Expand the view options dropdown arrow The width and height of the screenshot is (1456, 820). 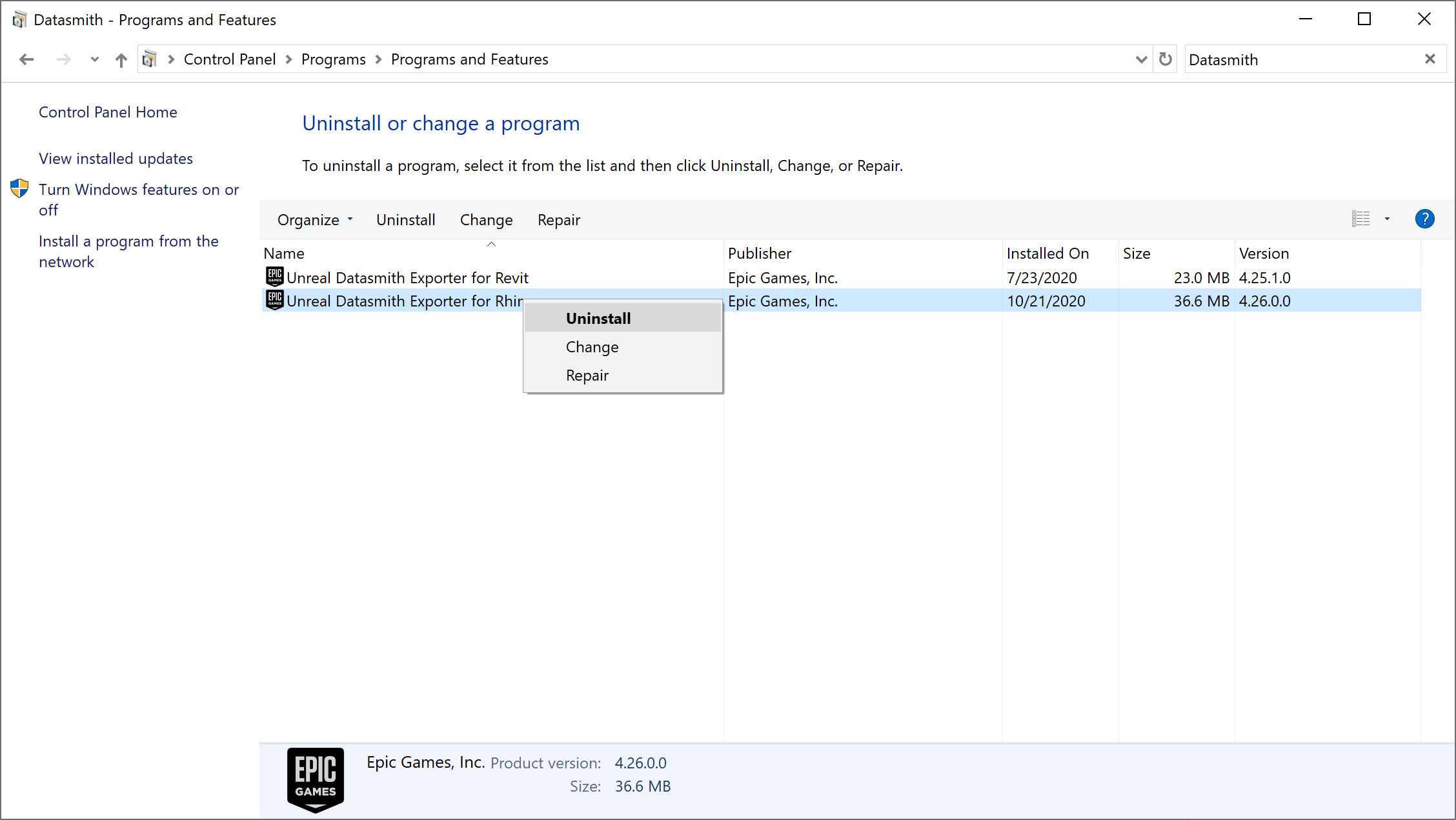1387,219
